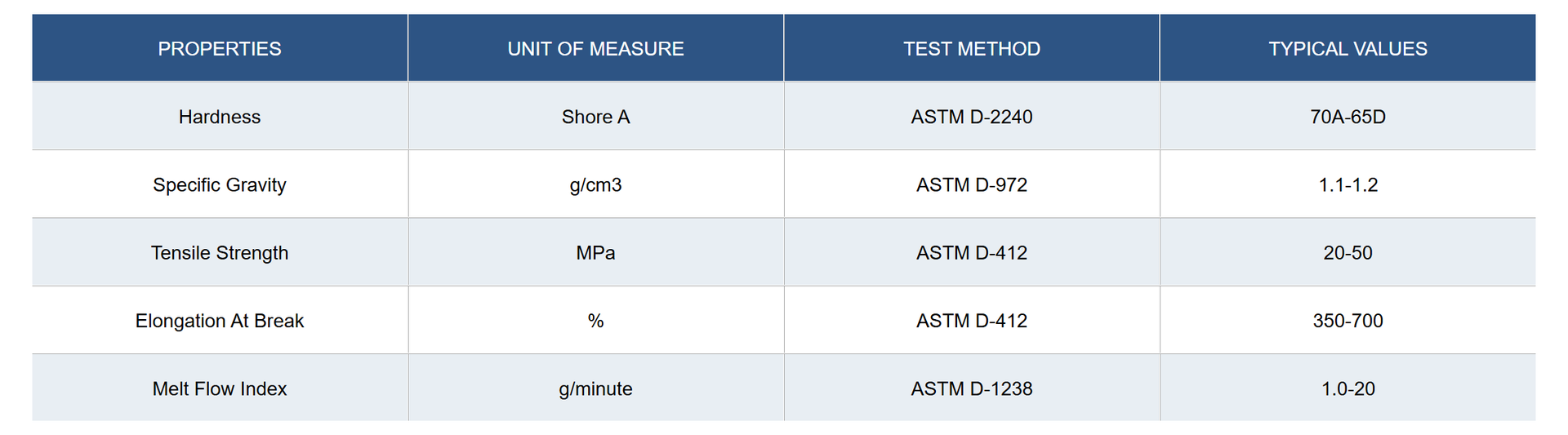Select the Elongation At Break cell
Image resolution: width=1568 pixels, height=435 pixels.
point(220,320)
